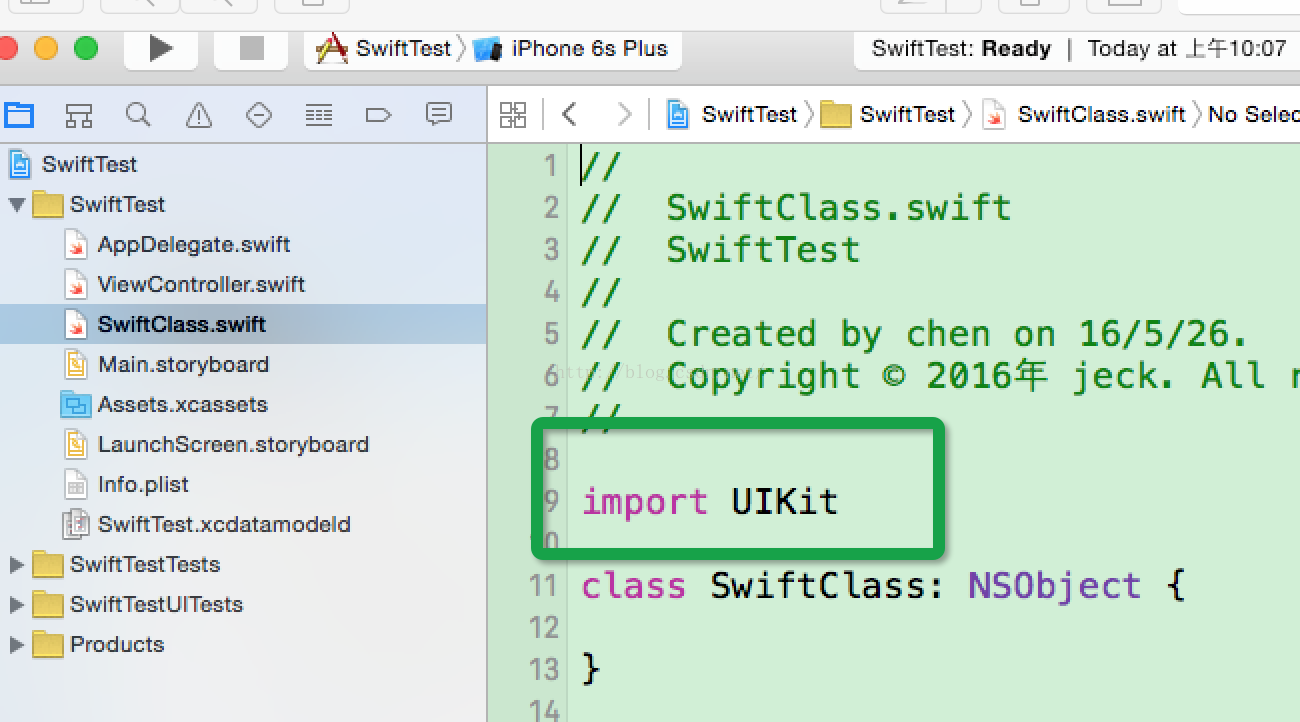Click SwiftTest project in the jump bar
1300x722 pixels.
(x=733, y=114)
